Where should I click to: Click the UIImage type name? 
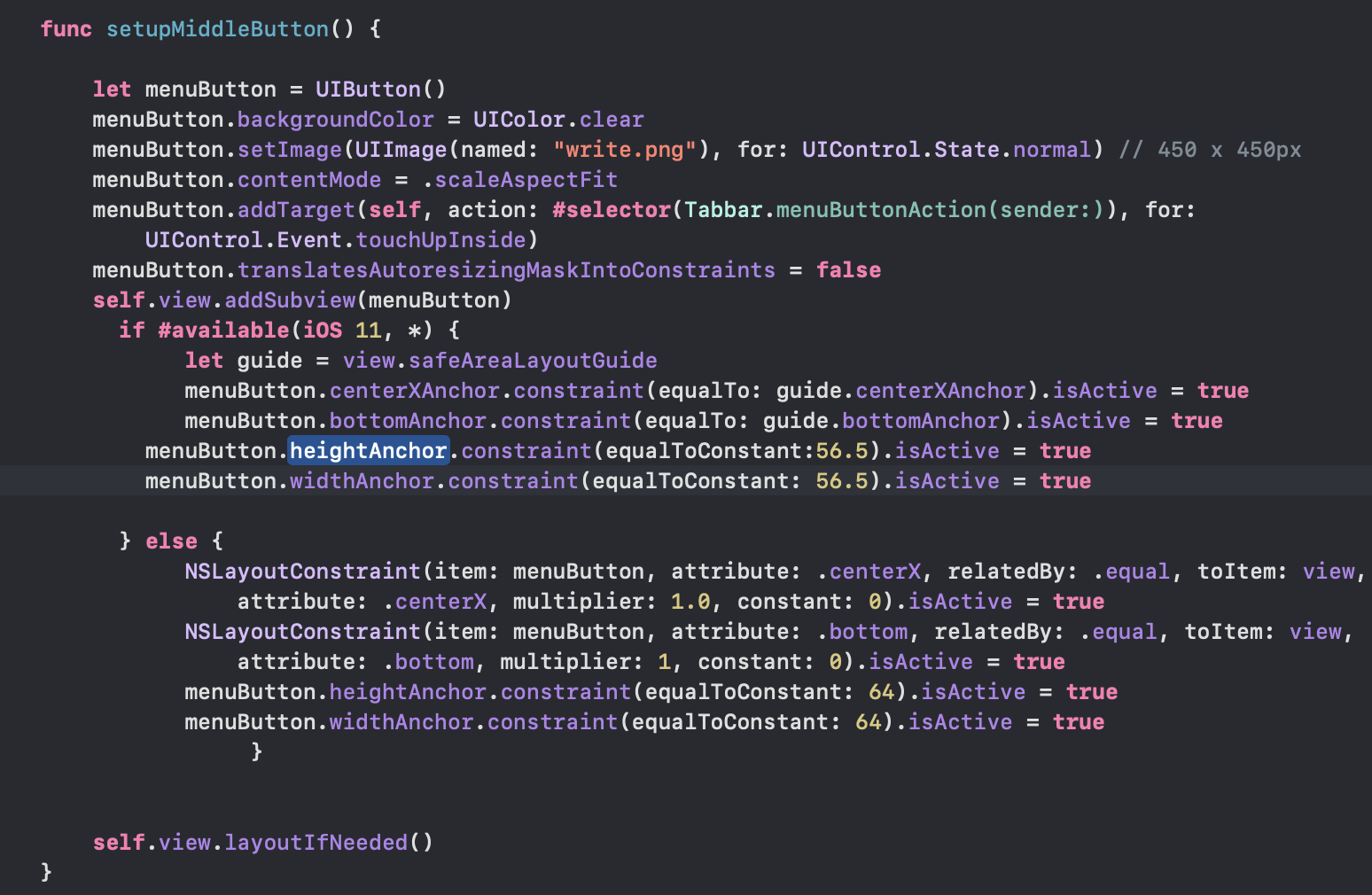401,150
